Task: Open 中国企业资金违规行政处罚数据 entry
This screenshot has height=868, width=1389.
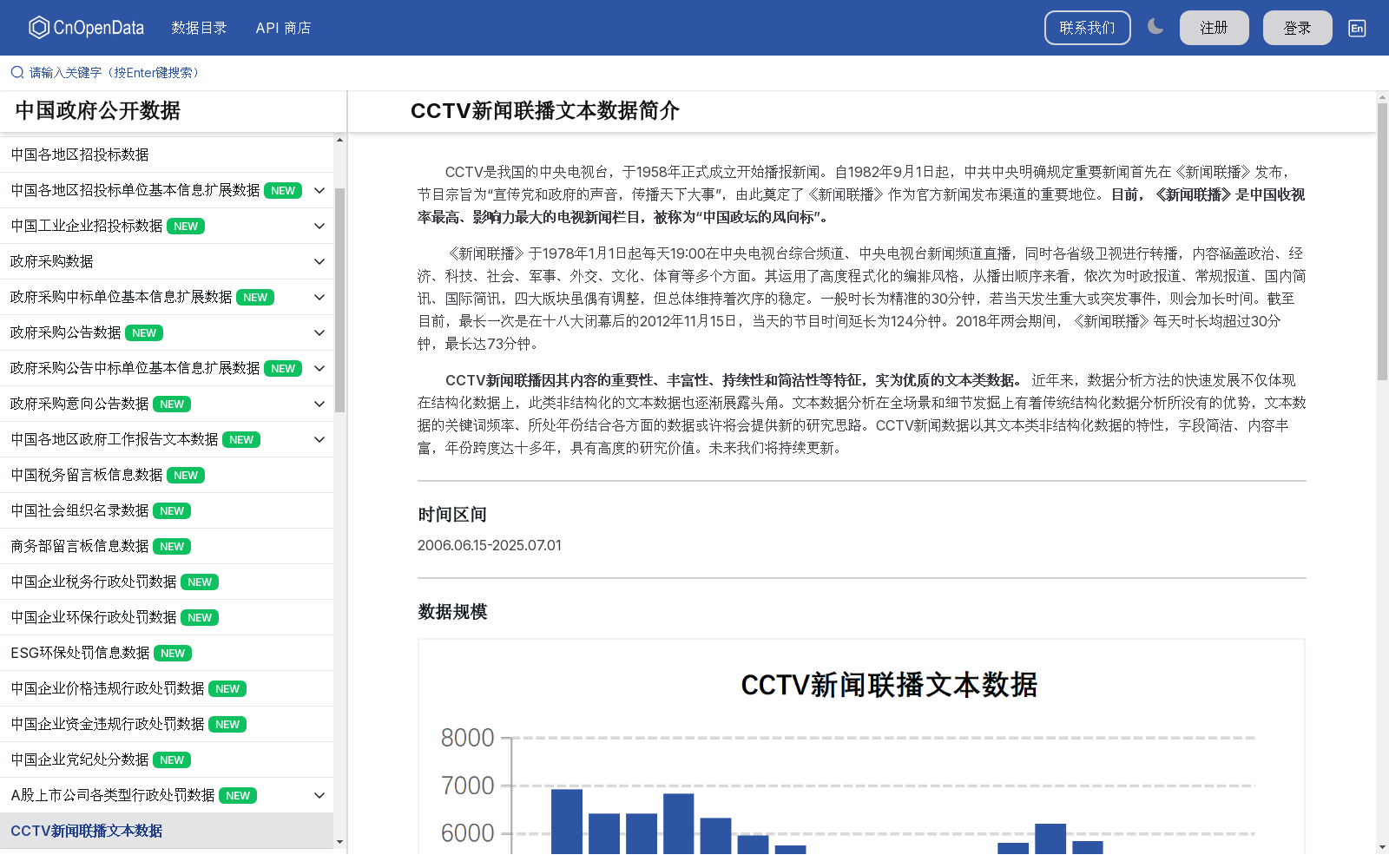Action: 167,724
